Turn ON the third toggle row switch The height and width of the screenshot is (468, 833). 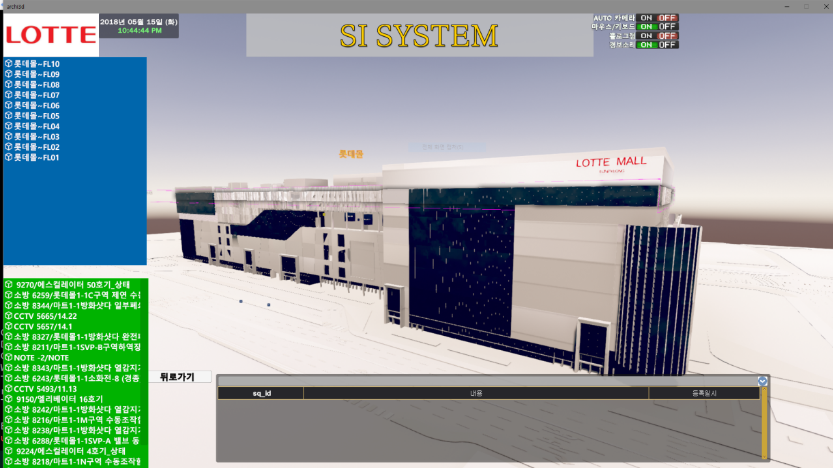[x=647, y=36]
